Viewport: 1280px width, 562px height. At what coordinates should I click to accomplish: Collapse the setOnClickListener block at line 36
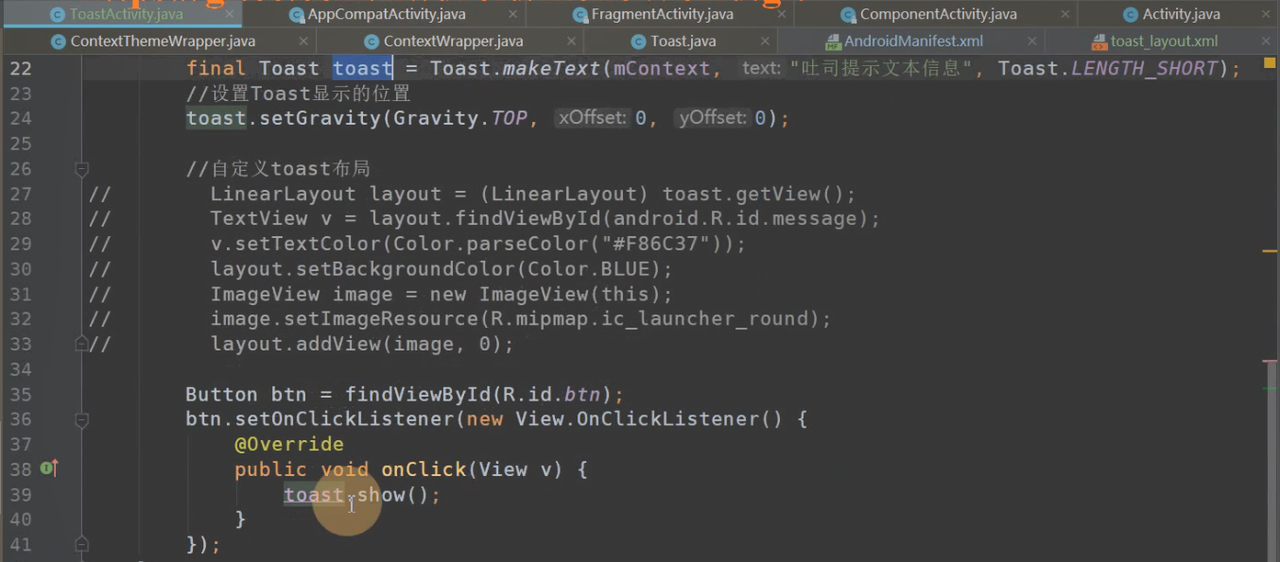tap(82, 419)
